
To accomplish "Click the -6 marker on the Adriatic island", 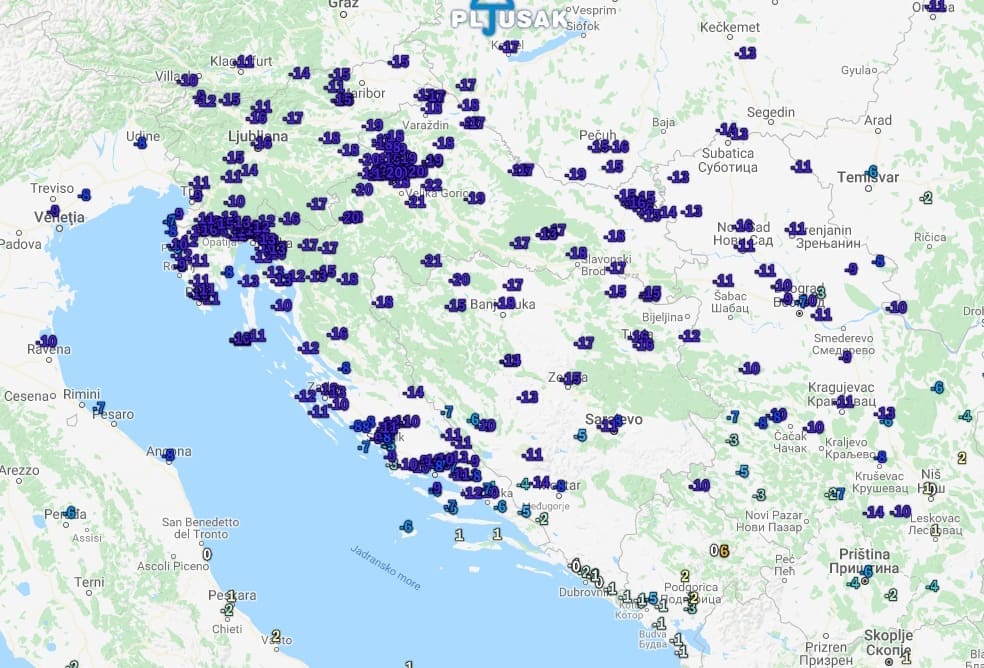I will tap(406, 526).
